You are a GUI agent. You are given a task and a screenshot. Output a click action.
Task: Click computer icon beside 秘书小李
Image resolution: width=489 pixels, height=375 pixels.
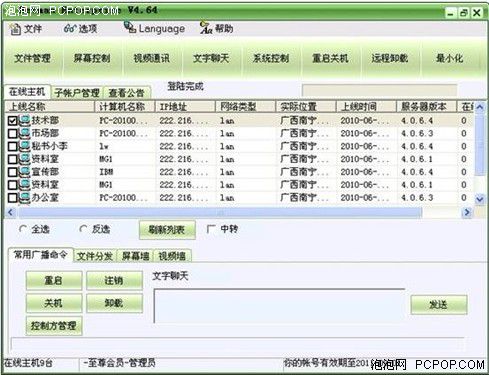[24, 146]
